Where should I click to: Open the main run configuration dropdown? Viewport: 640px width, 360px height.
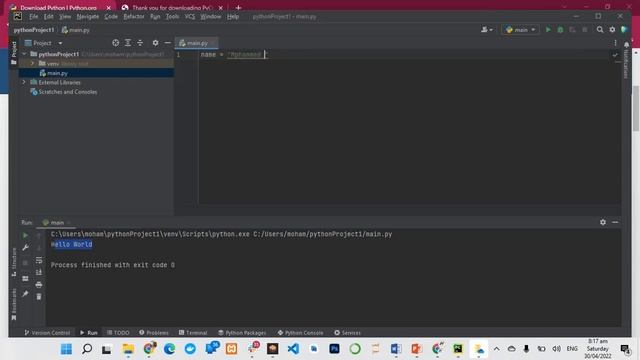coord(520,30)
